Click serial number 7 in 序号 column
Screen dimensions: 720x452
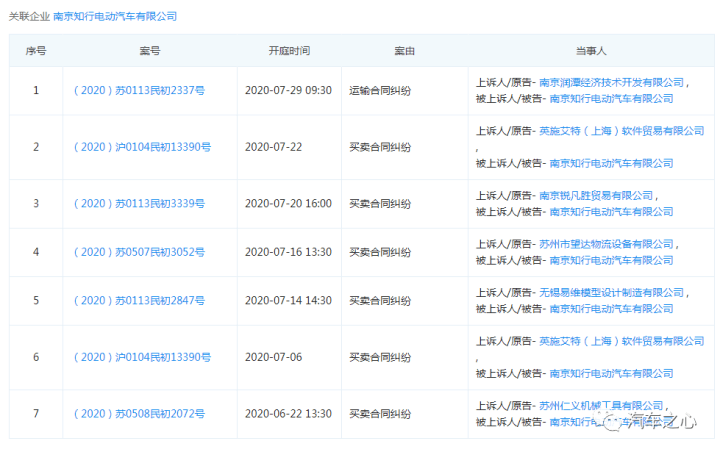pos(36,414)
